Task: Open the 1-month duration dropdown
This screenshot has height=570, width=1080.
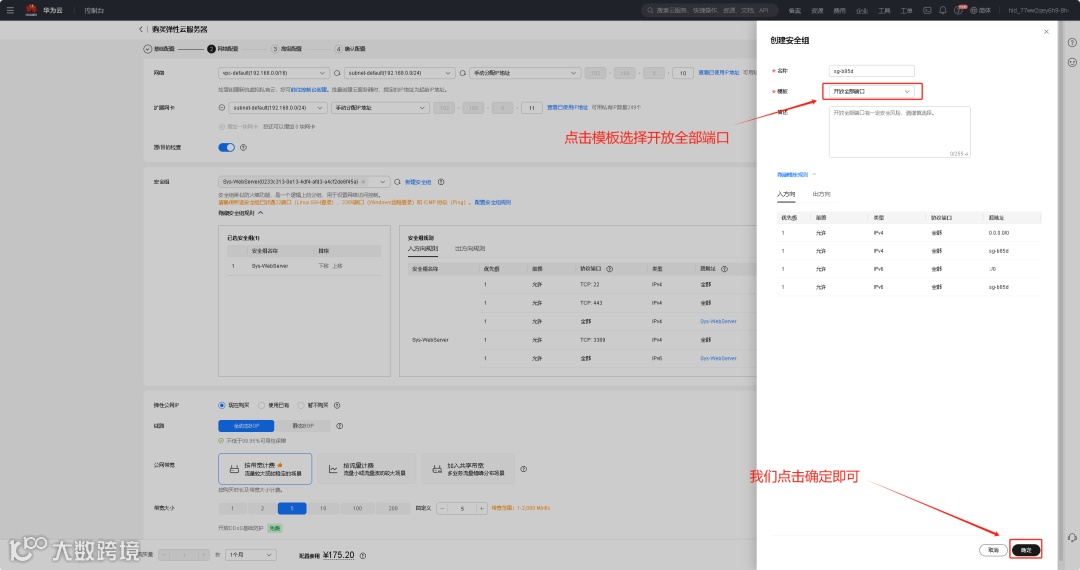Action: (x=251, y=555)
